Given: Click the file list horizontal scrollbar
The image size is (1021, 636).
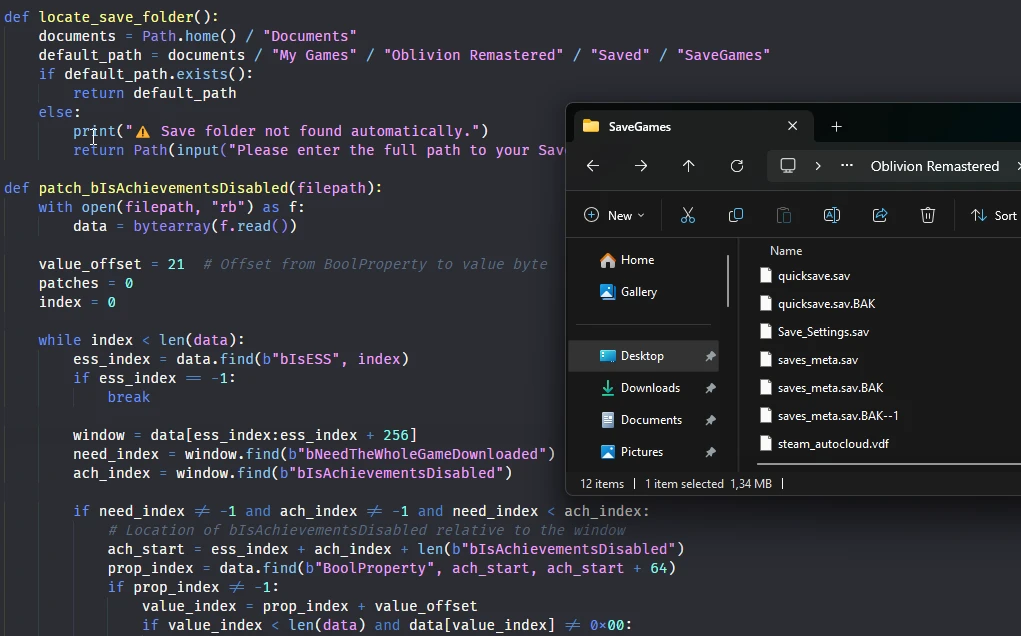Looking at the screenshot, I should 889,464.
